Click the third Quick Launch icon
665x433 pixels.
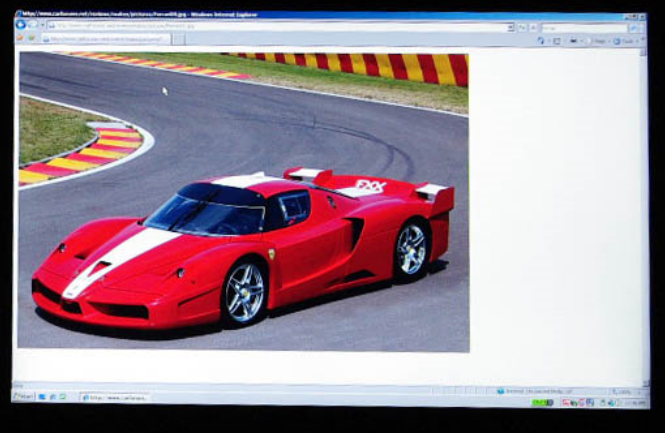[63, 397]
